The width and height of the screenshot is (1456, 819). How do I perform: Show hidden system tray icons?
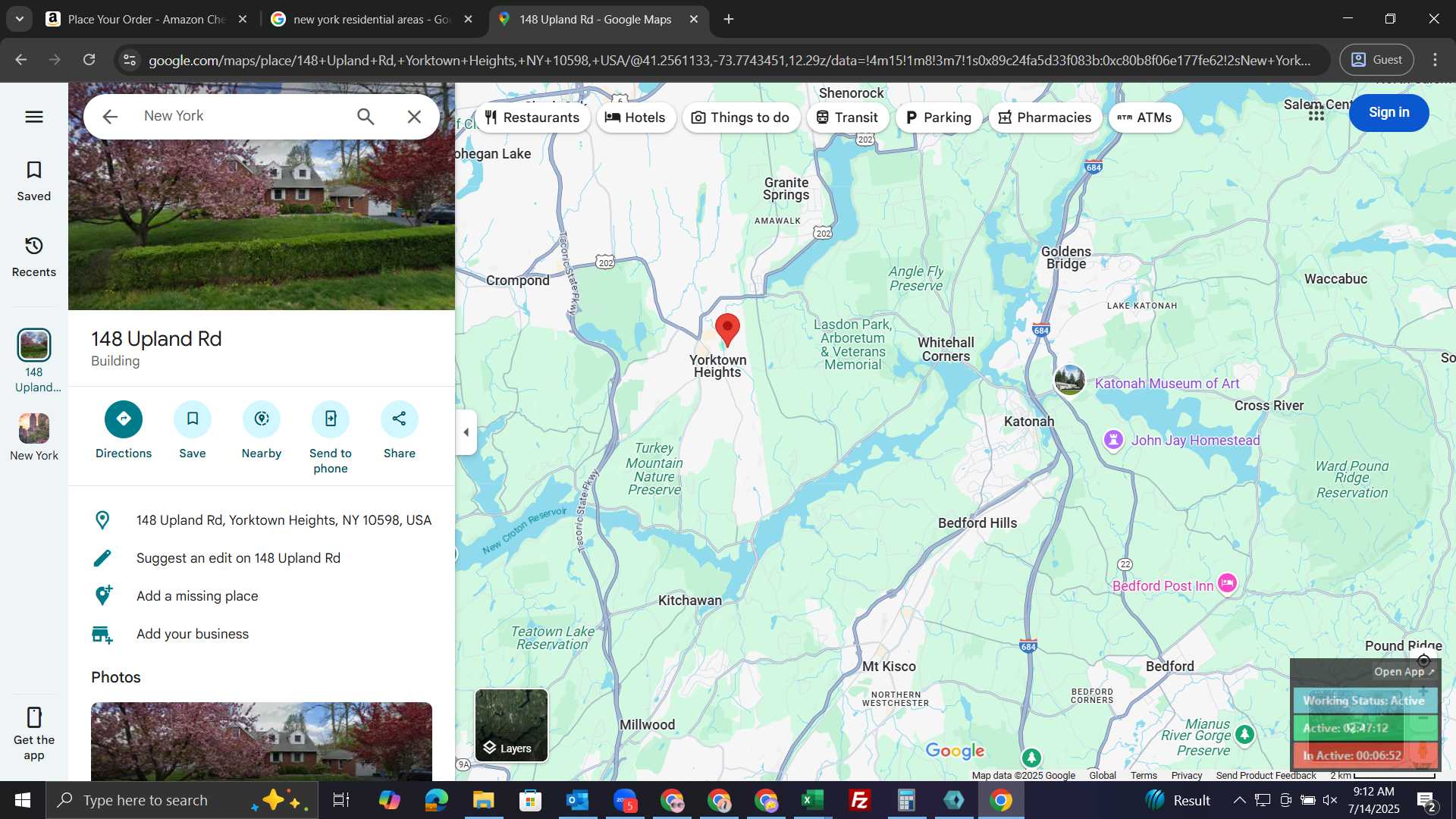(x=1239, y=800)
